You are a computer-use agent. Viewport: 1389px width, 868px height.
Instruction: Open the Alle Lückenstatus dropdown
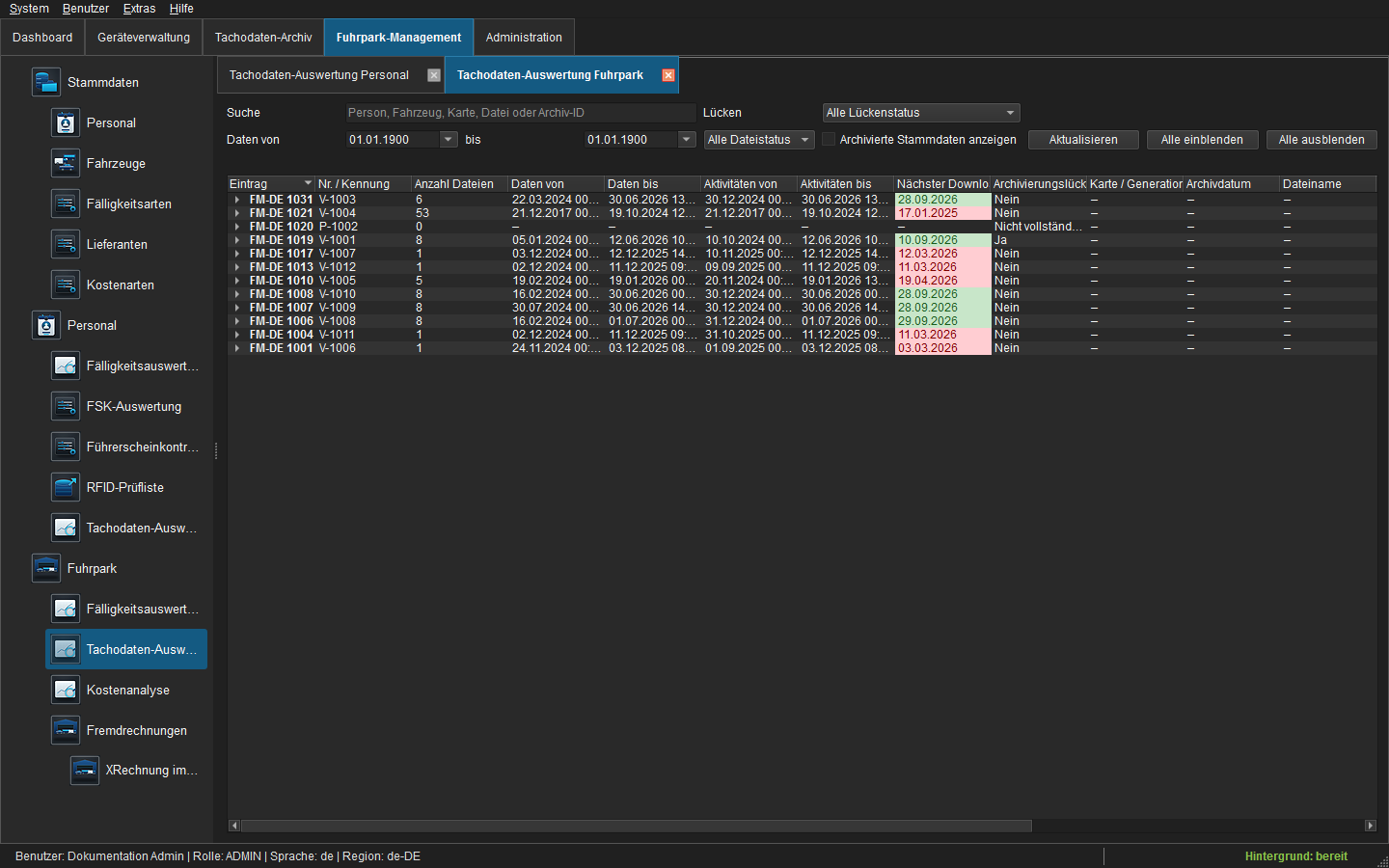coord(921,113)
